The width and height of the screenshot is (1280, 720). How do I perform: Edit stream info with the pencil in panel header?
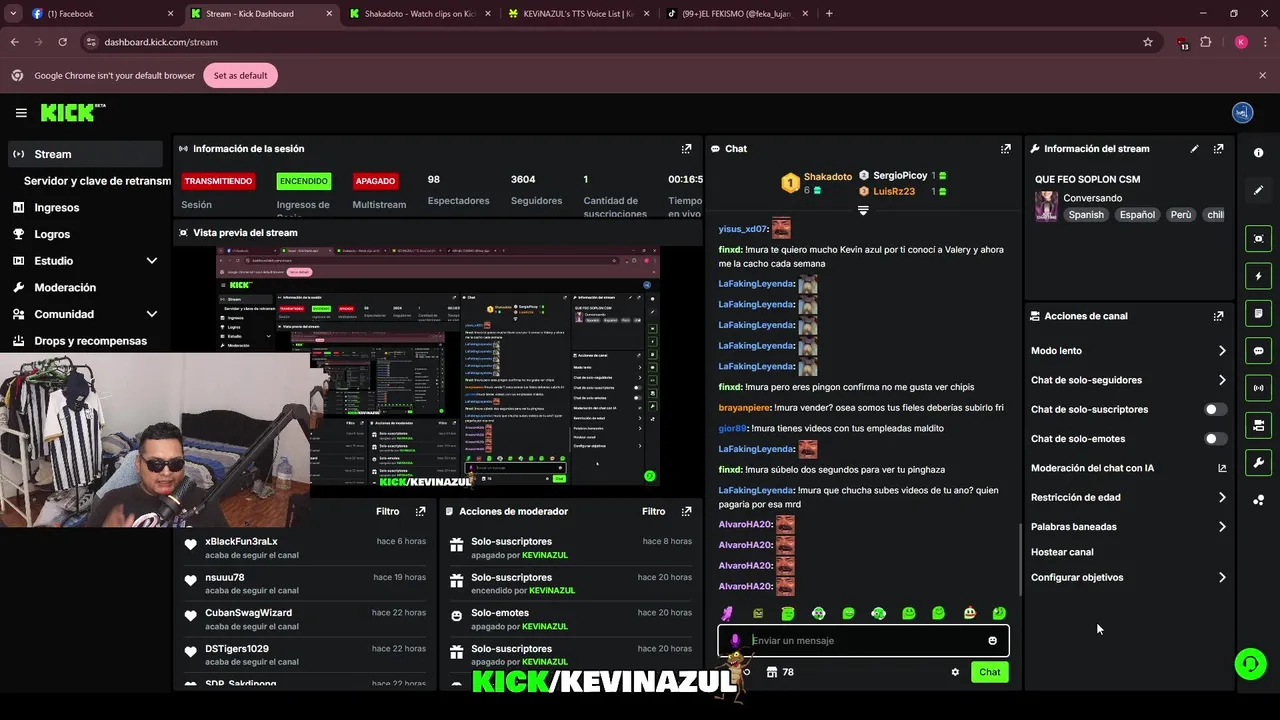(1194, 148)
